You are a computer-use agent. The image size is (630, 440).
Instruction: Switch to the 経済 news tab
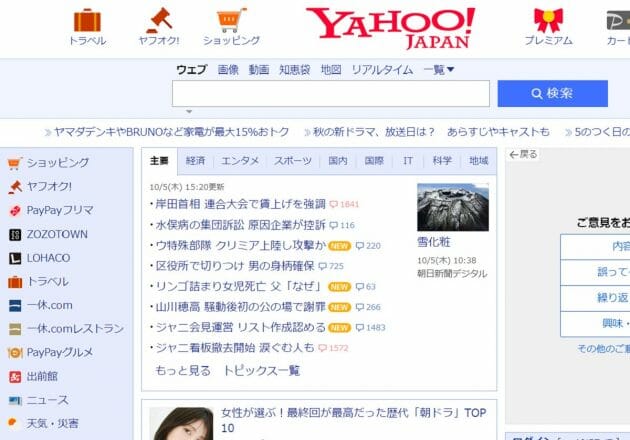(x=196, y=161)
